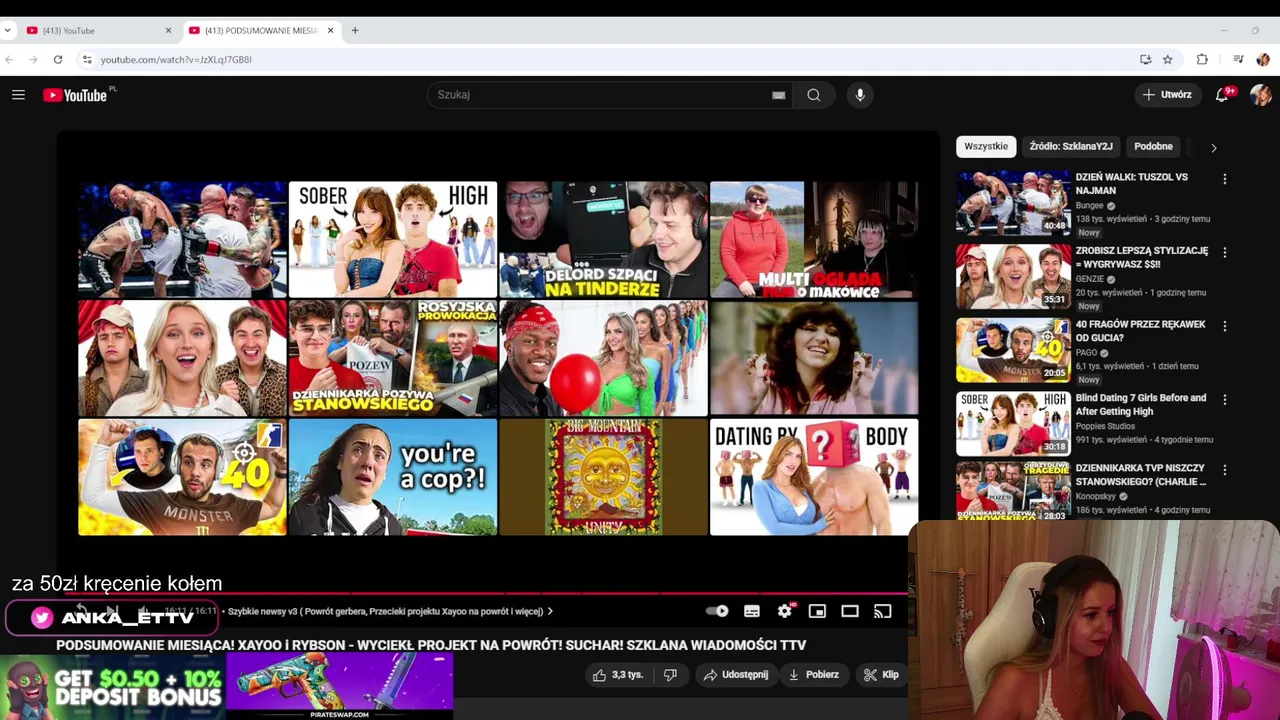The width and height of the screenshot is (1280, 720).
Task: Click the Klip clip button
Action: pyautogui.click(x=881, y=675)
